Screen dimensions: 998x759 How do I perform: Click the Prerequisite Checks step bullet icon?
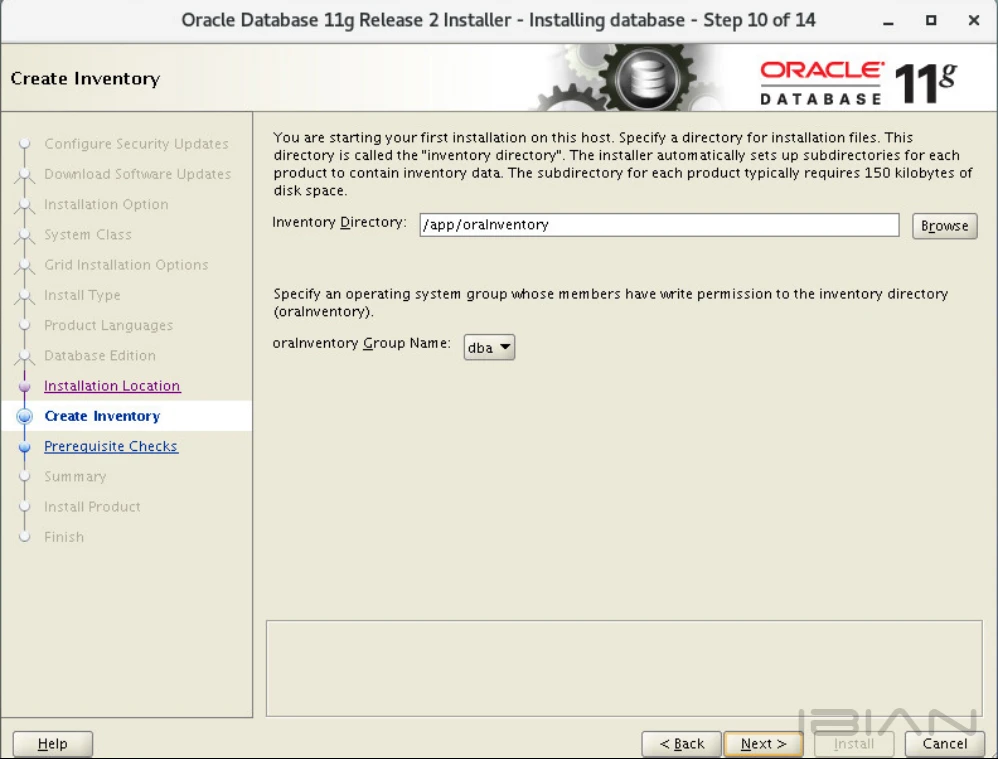click(x=25, y=447)
